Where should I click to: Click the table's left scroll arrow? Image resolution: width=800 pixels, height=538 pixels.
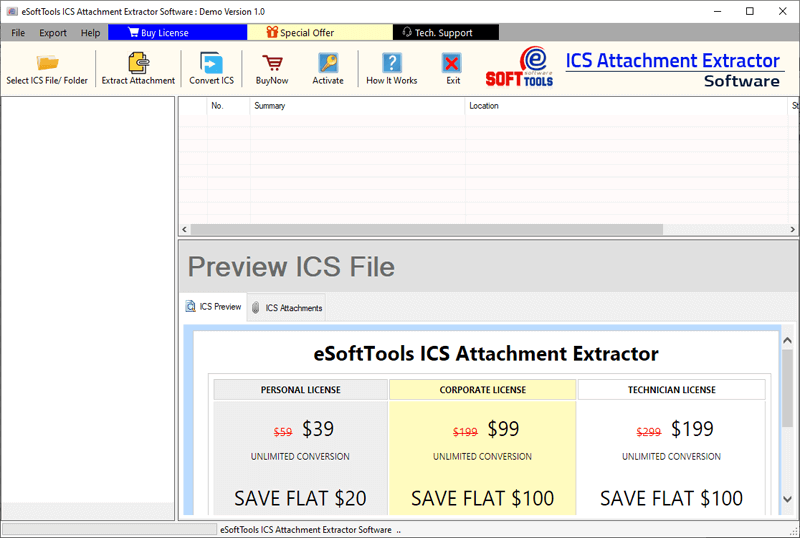pos(185,230)
